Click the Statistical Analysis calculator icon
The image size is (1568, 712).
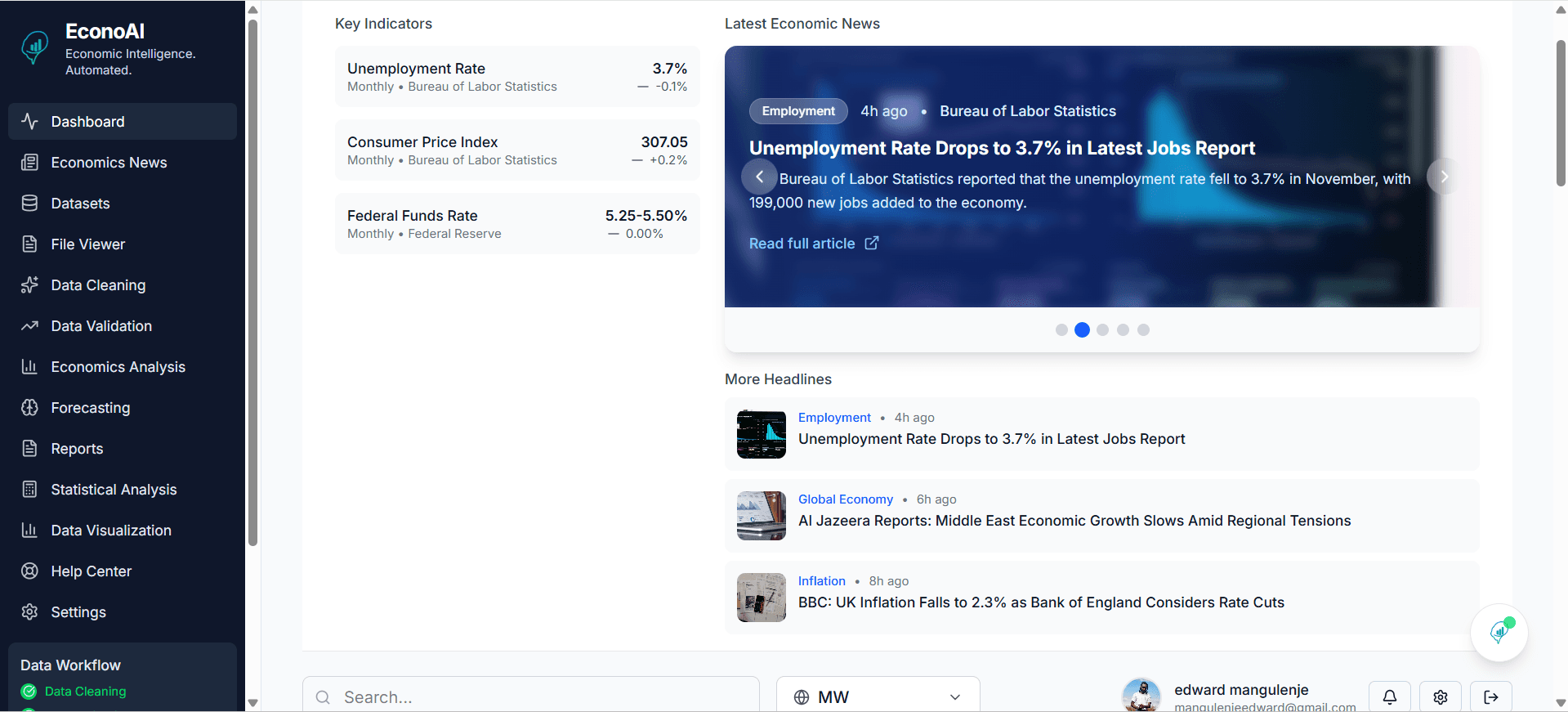(x=29, y=489)
